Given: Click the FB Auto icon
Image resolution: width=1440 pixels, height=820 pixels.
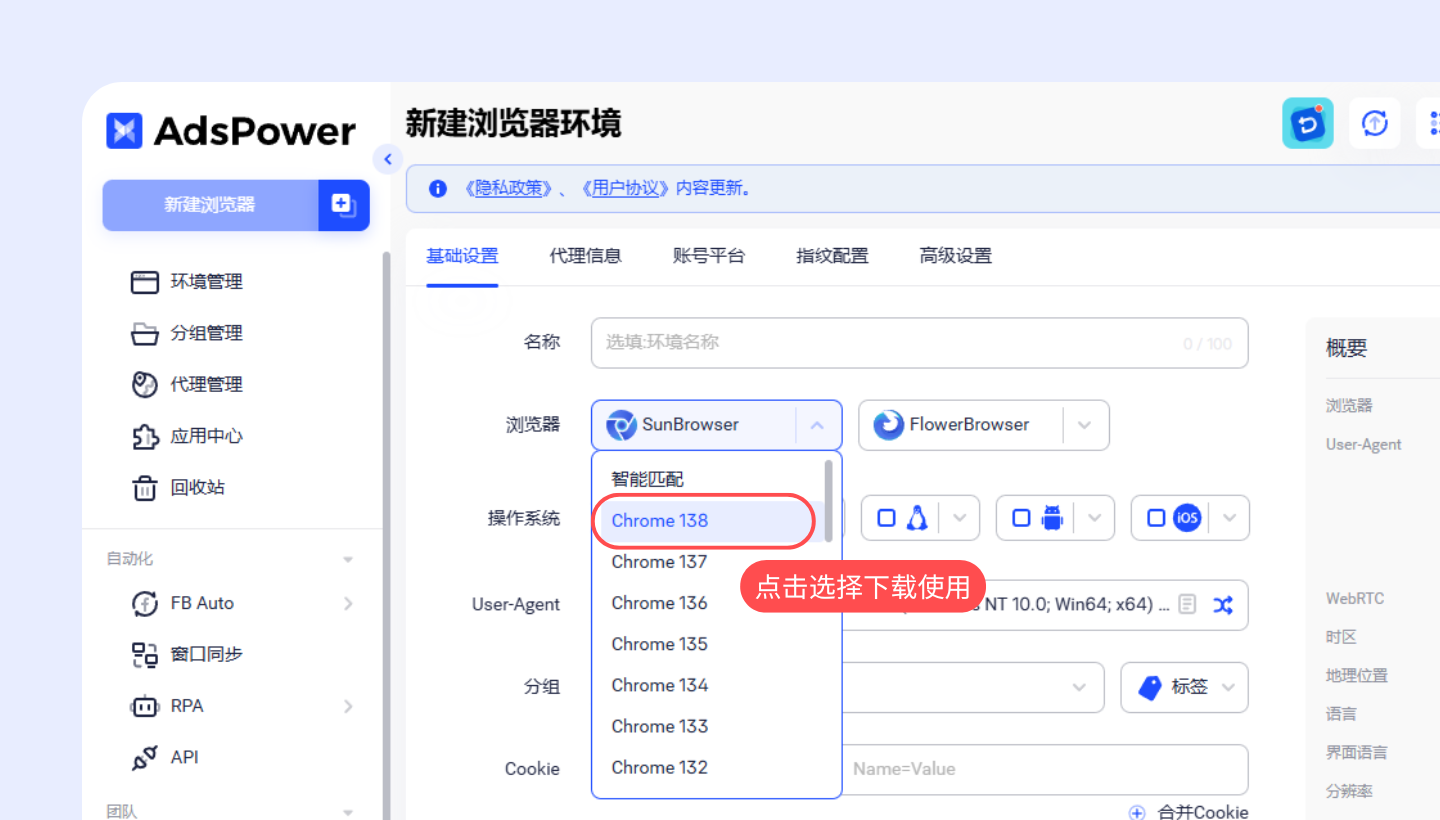Looking at the screenshot, I should pyautogui.click(x=145, y=603).
